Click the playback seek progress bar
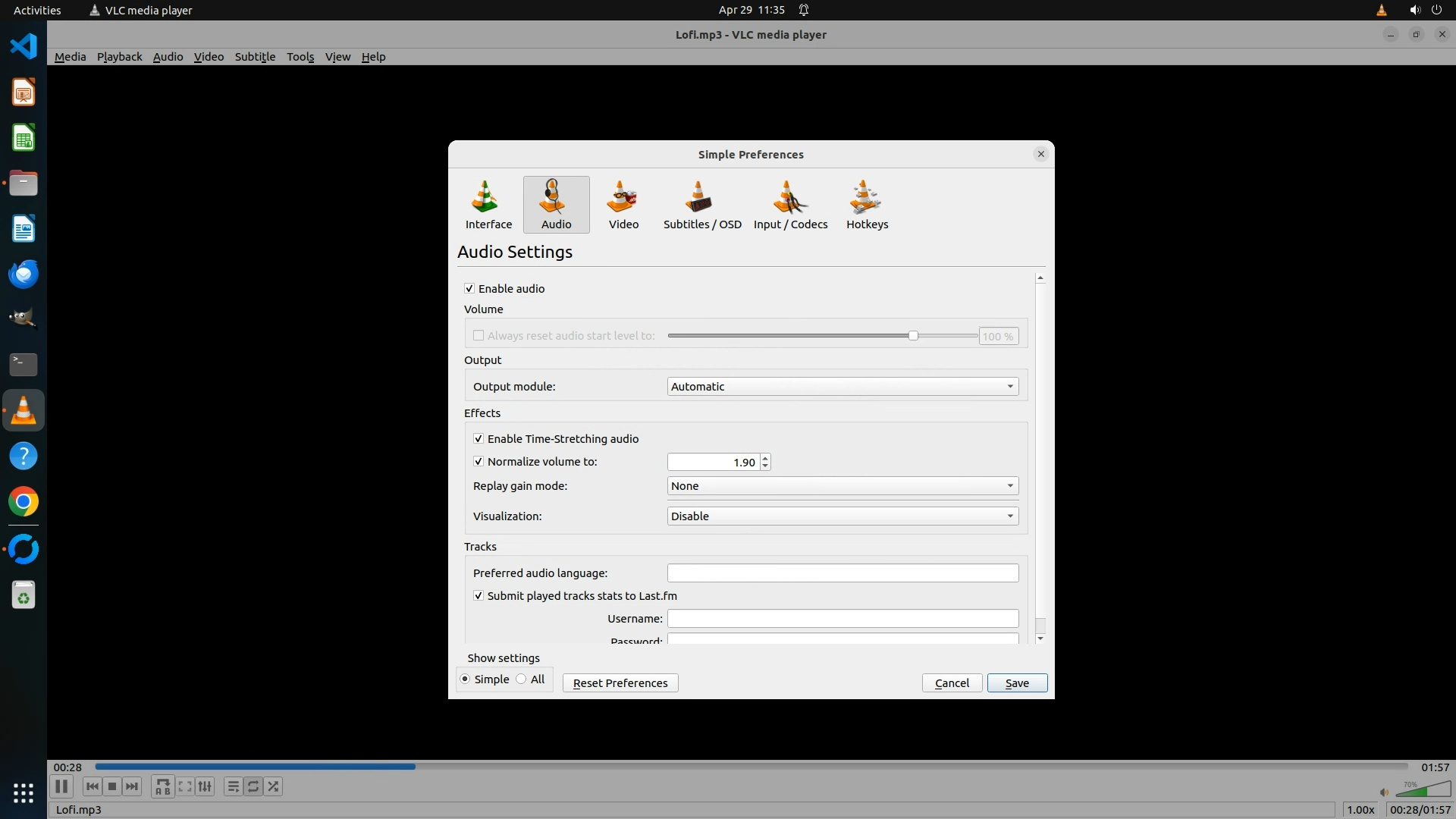The image size is (1456, 819). pos(751,767)
